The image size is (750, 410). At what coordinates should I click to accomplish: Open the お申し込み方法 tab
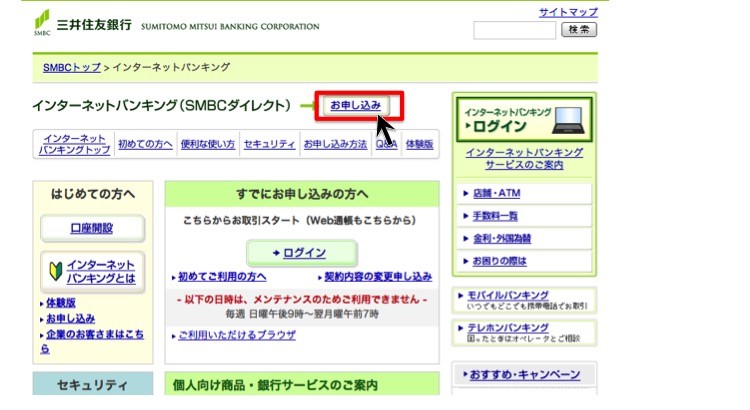pyautogui.click(x=335, y=144)
